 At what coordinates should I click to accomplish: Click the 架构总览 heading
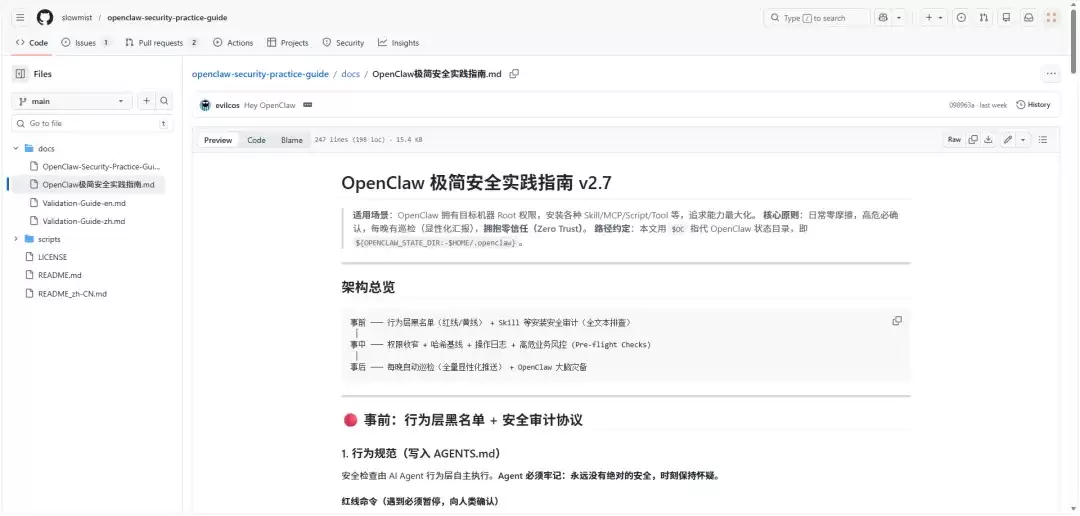tap(368, 287)
